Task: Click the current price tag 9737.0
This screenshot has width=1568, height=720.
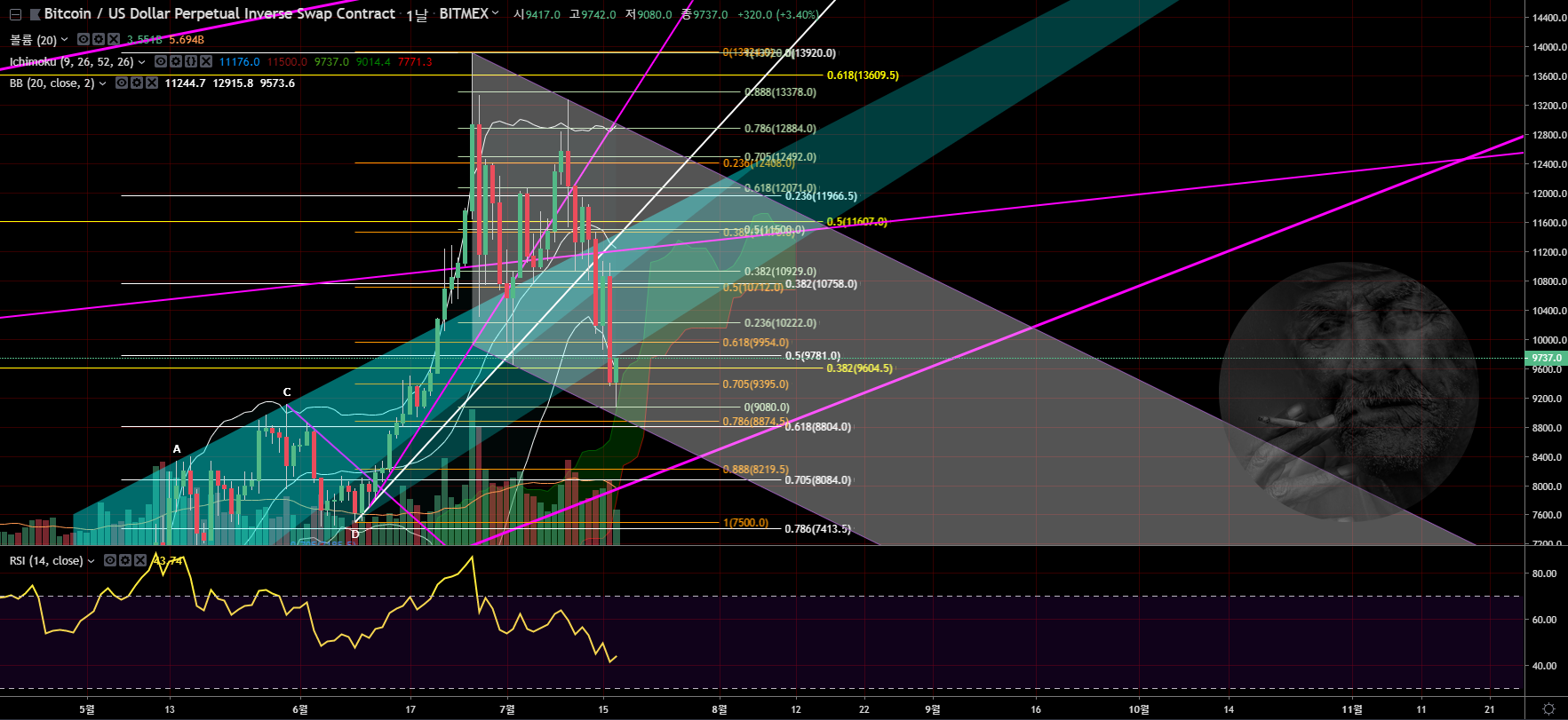Action: (x=1547, y=358)
